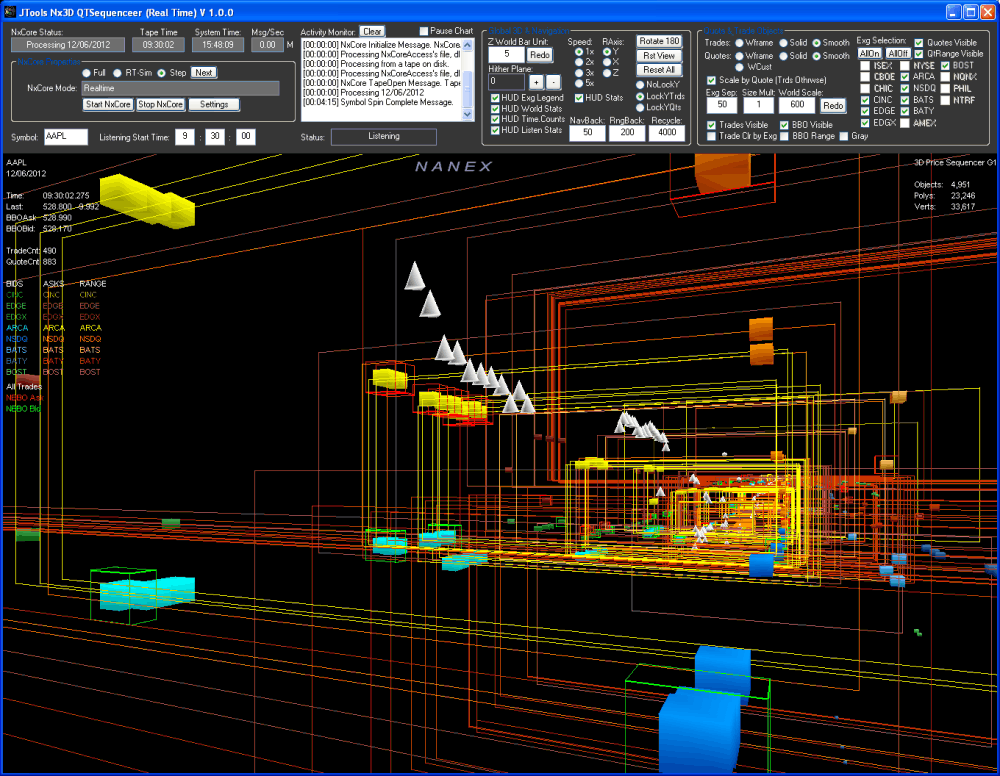Click Stop NxCore
The width and height of the screenshot is (1000, 776).
point(160,105)
